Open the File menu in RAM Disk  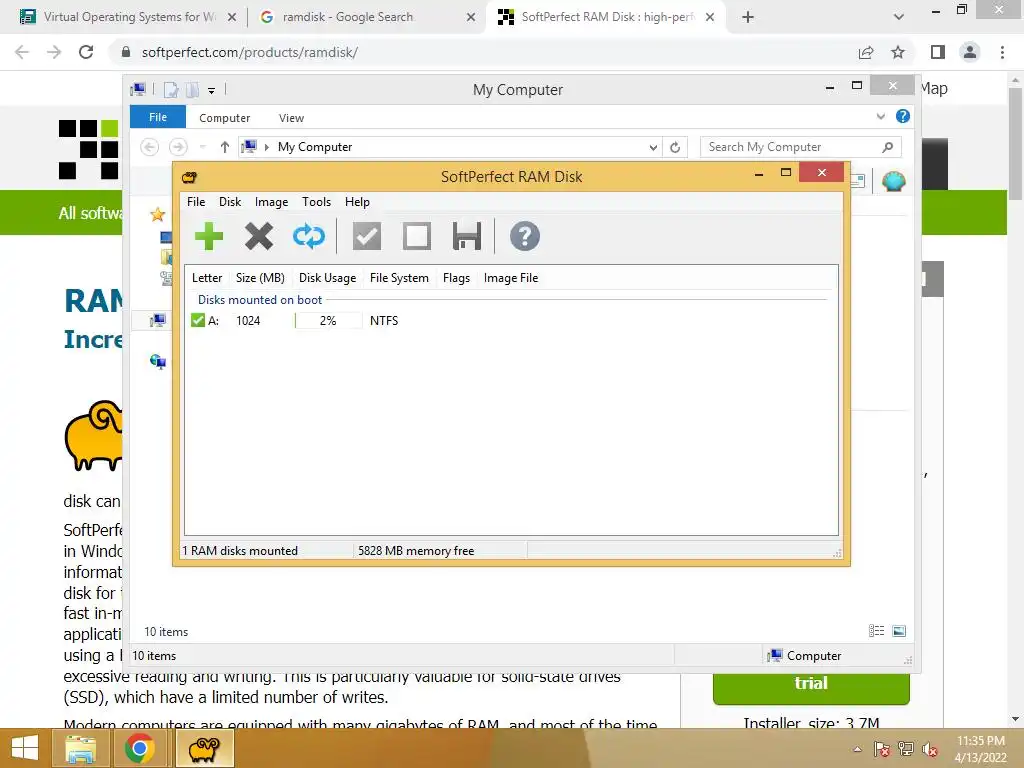point(196,202)
